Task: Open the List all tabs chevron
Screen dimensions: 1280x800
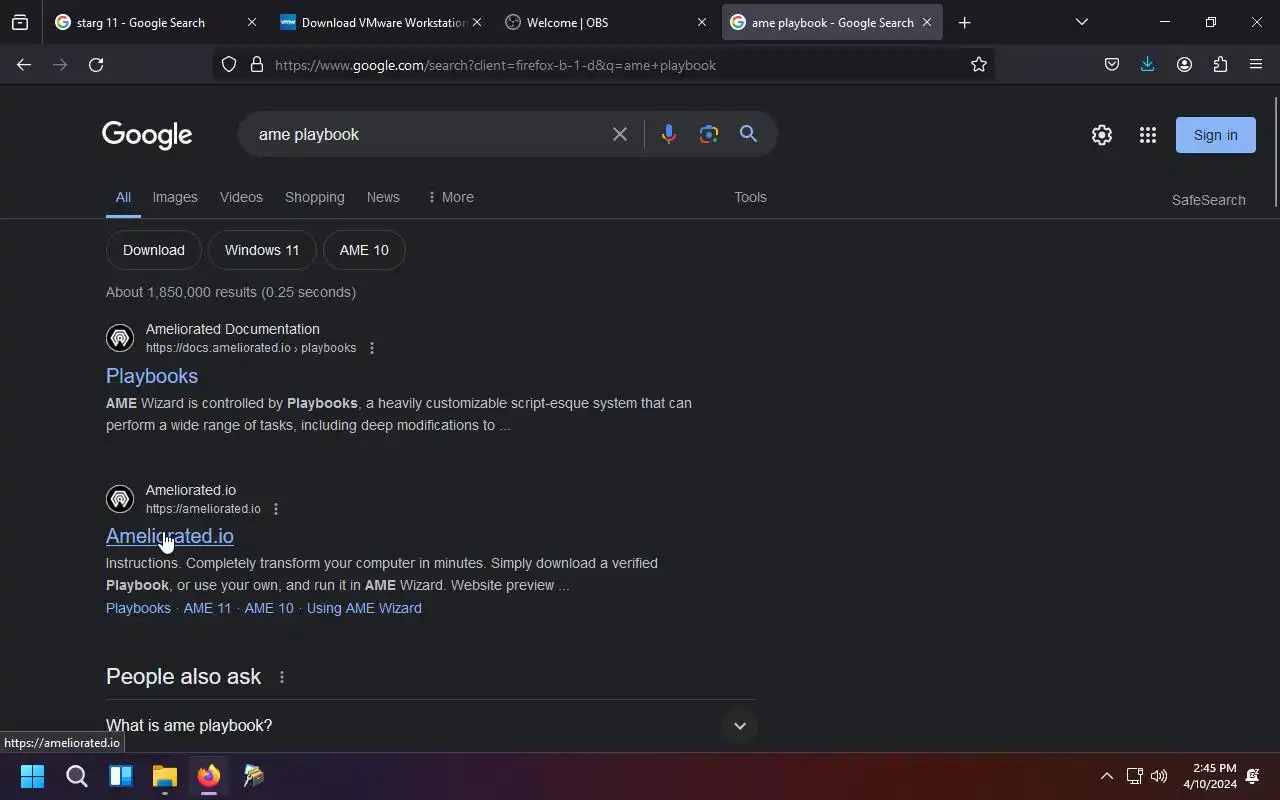Action: tap(1081, 22)
